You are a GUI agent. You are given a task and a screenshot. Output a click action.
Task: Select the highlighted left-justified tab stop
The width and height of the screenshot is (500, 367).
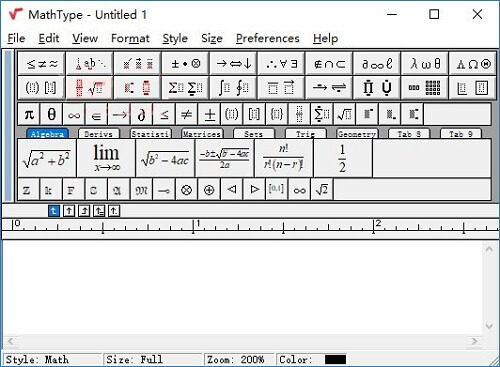coord(54,211)
